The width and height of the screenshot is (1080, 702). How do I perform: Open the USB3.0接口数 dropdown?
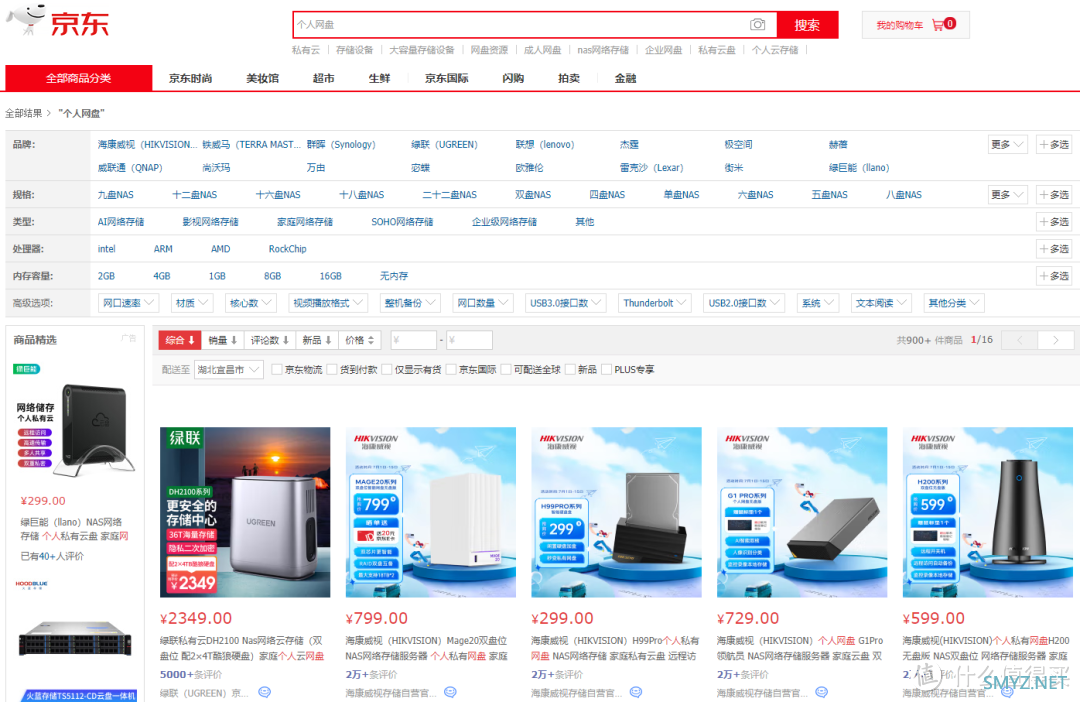[565, 303]
